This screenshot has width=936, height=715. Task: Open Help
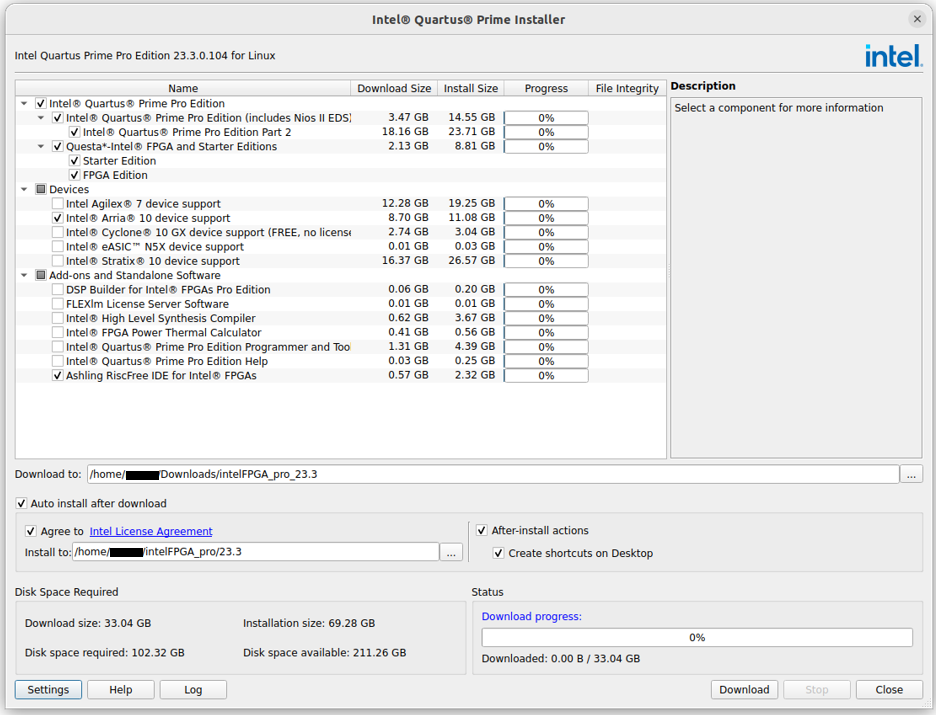tap(121, 689)
